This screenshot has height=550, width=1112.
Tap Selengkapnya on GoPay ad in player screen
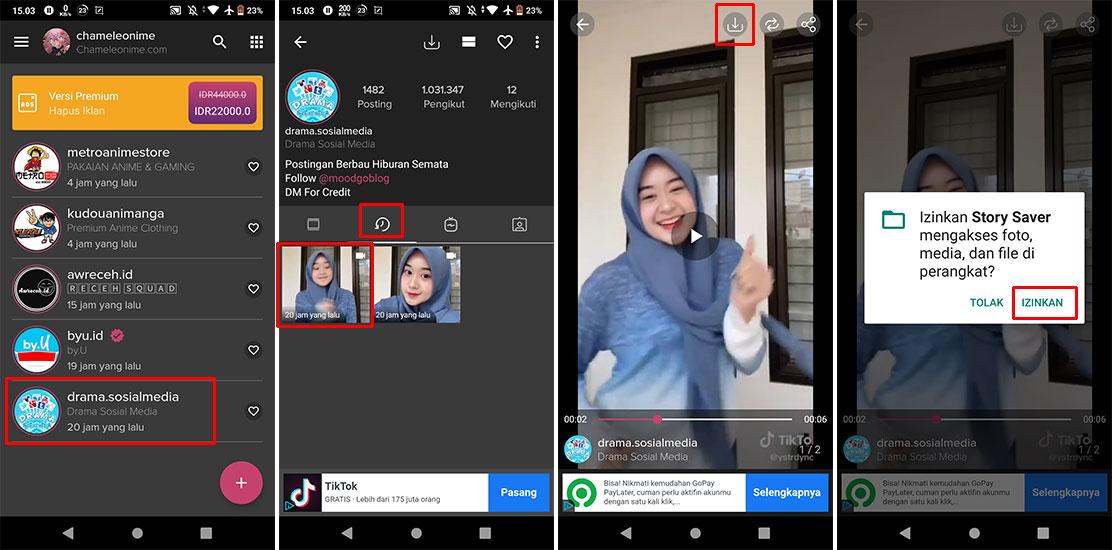click(786, 493)
